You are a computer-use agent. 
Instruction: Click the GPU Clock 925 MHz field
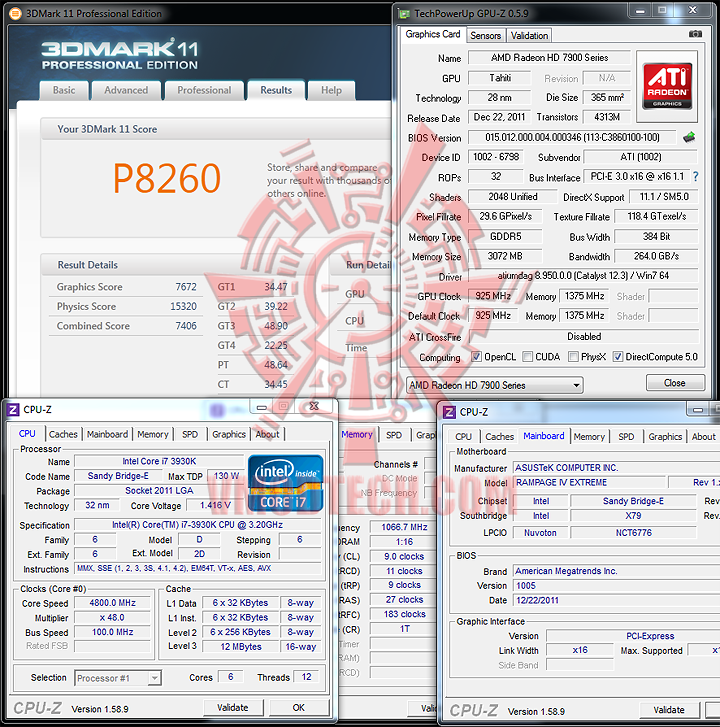[x=493, y=296]
